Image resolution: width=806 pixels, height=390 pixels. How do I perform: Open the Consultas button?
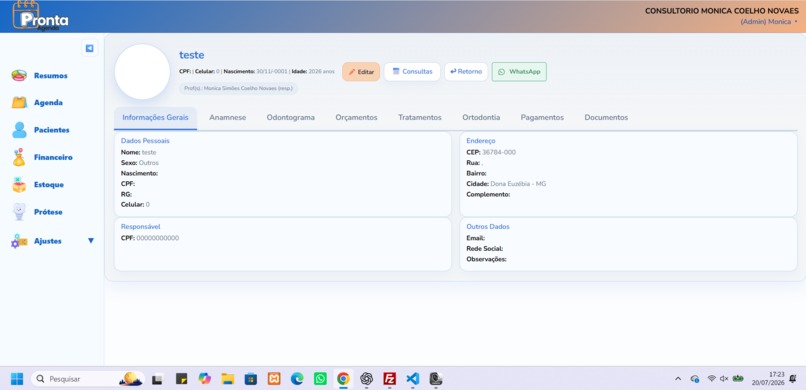[412, 71]
